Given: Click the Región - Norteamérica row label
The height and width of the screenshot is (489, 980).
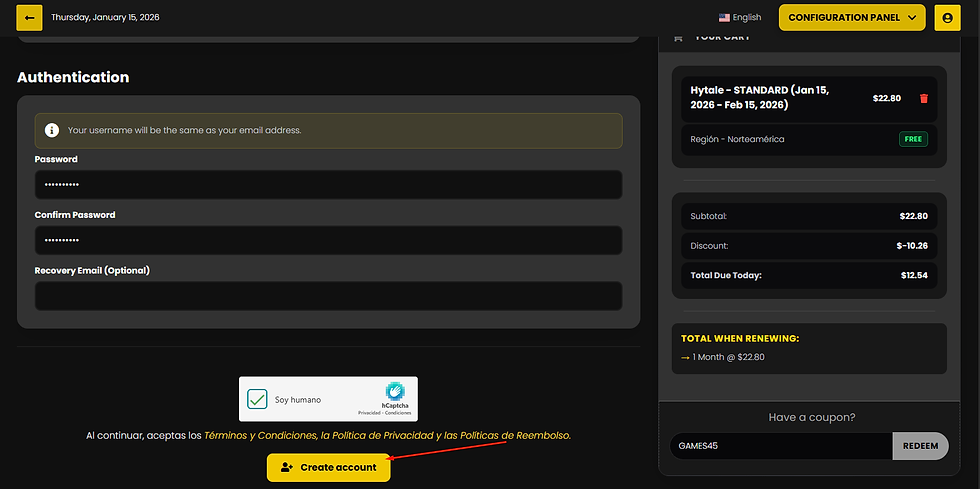Looking at the screenshot, I should pos(738,139).
